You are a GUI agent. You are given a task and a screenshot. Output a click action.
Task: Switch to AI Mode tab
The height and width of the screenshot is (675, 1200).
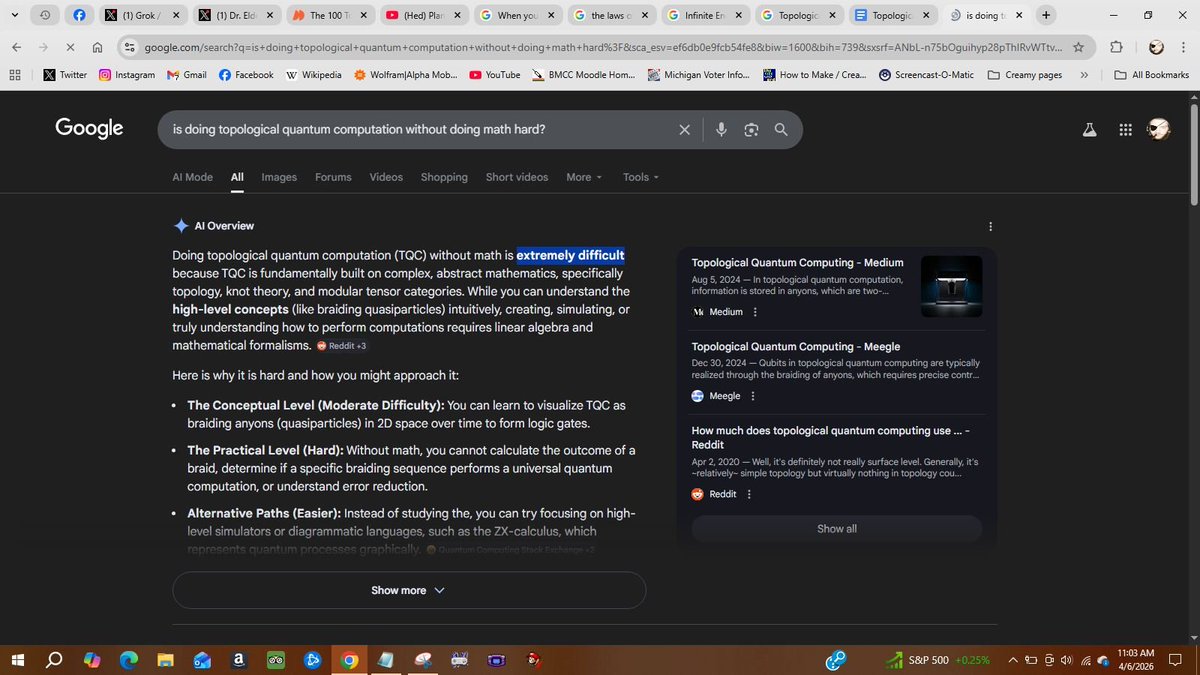click(x=192, y=177)
